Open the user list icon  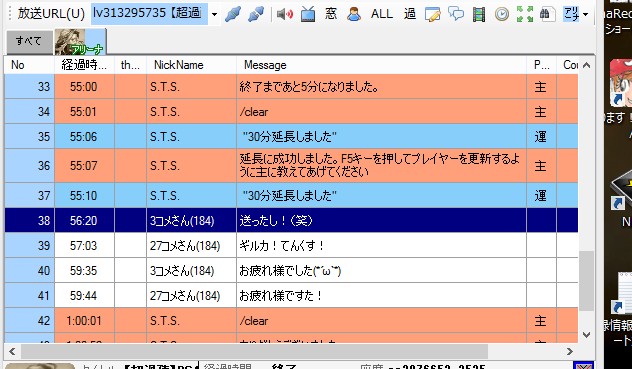click(354, 14)
